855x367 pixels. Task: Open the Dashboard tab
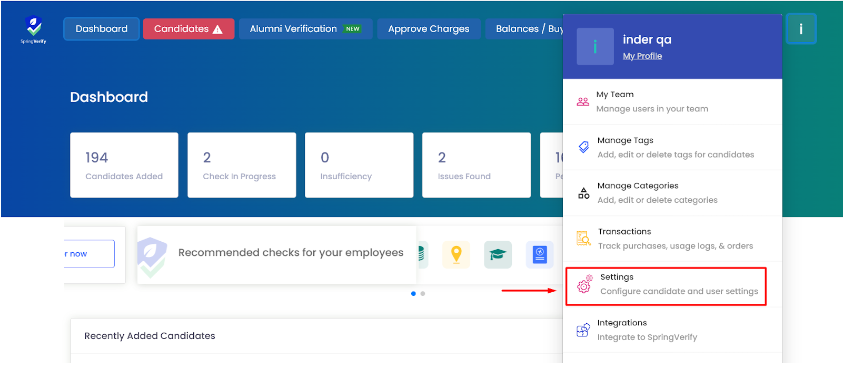[101, 29]
